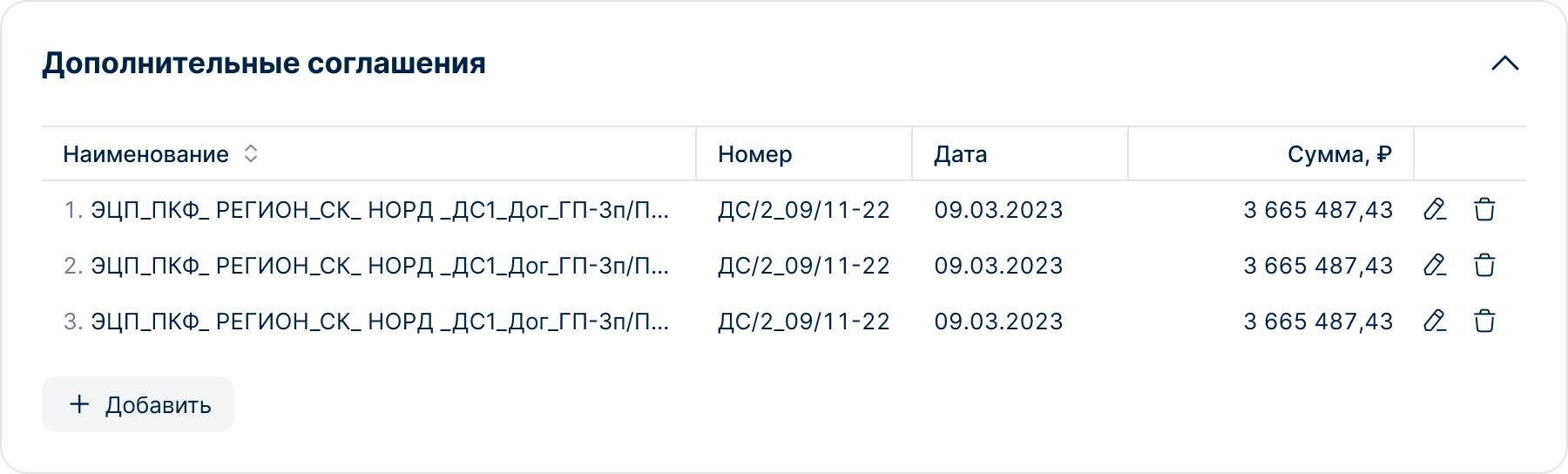Viewport: 1568px width, 474px height.
Task: Delete the first agreement using trash icon
Action: (x=1484, y=210)
